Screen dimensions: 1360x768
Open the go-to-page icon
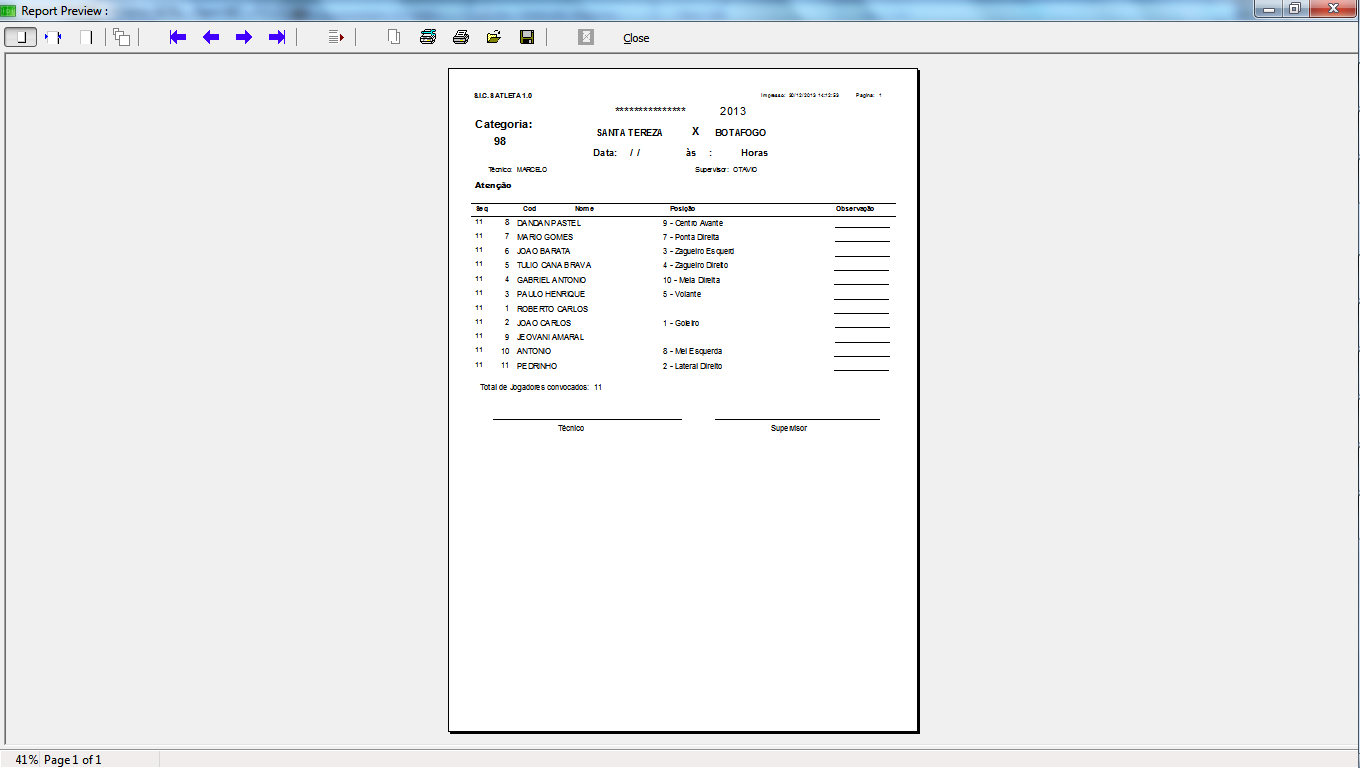click(x=336, y=37)
